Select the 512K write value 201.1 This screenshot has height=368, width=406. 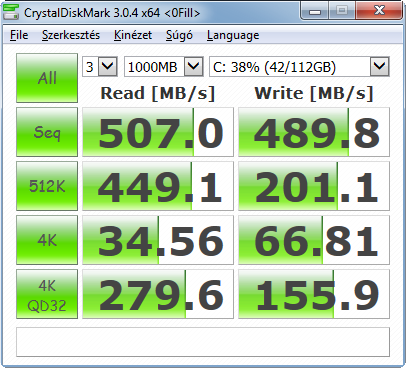[314, 186]
